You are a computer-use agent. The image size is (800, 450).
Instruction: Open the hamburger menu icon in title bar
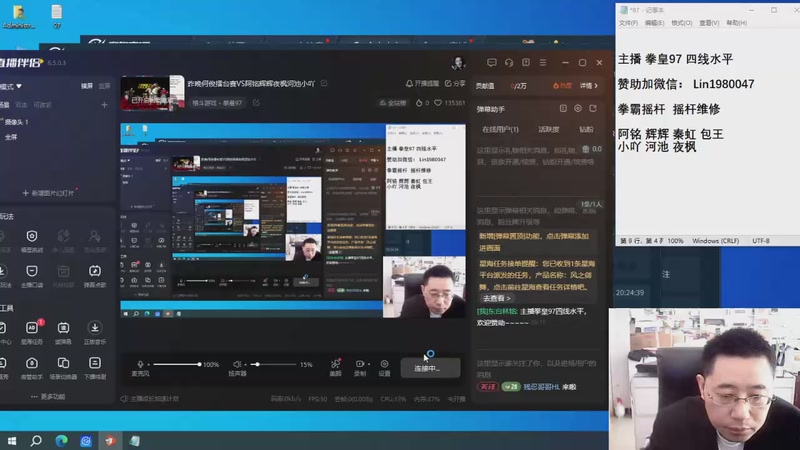[543, 62]
